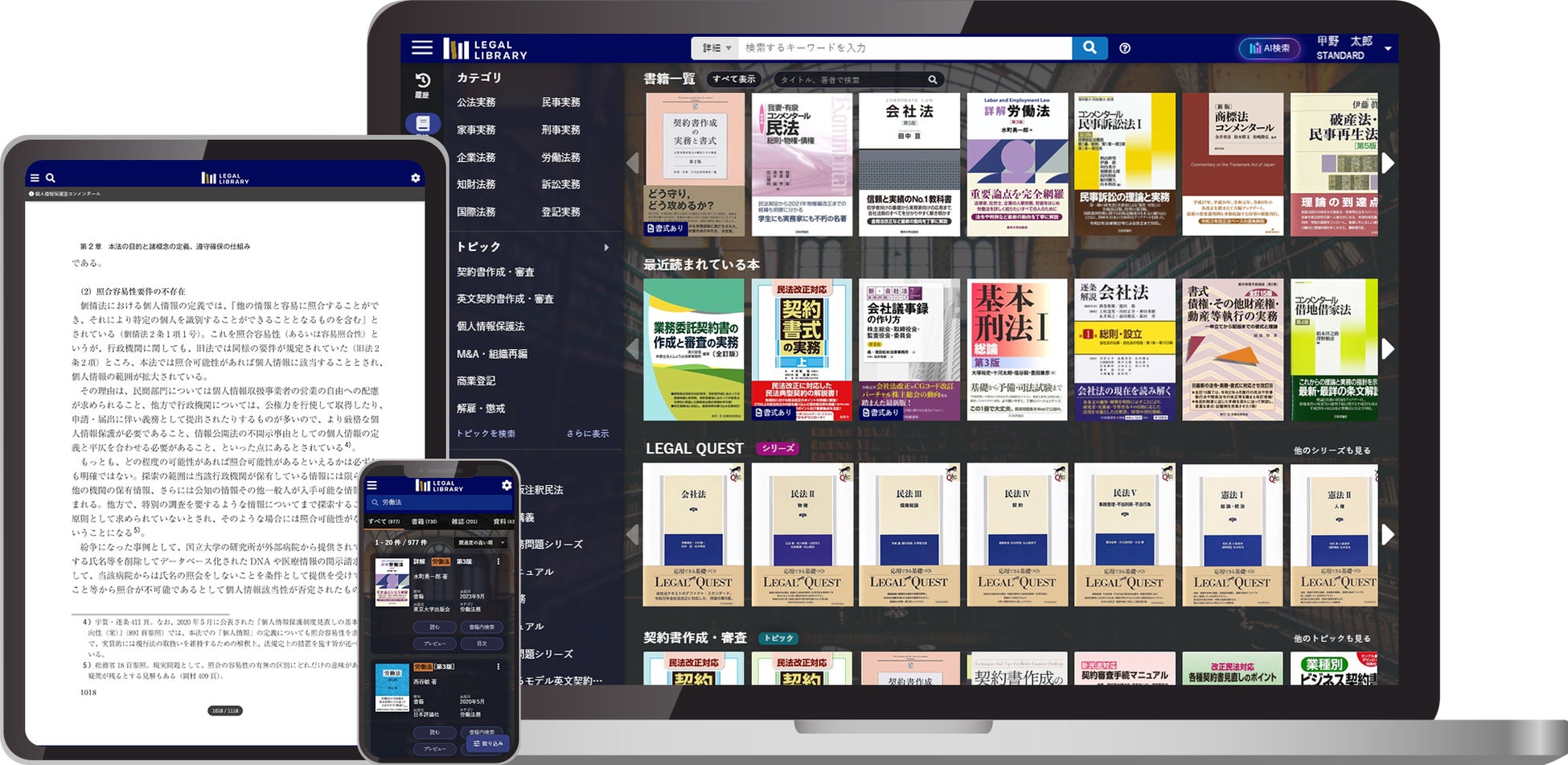This screenshot has width=1568, height=765.
Task: Open the M&A・組織再編 topic
Action: (x=492, y=354)
